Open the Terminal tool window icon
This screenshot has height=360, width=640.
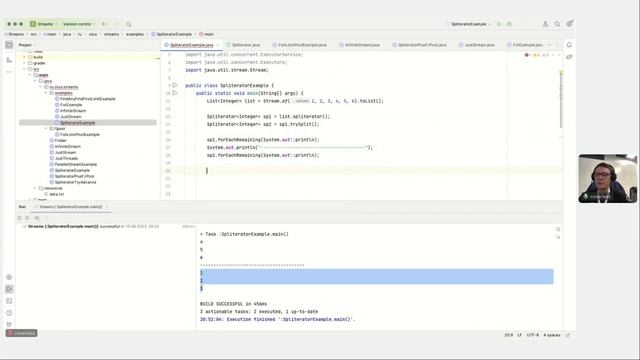point(9,301)
